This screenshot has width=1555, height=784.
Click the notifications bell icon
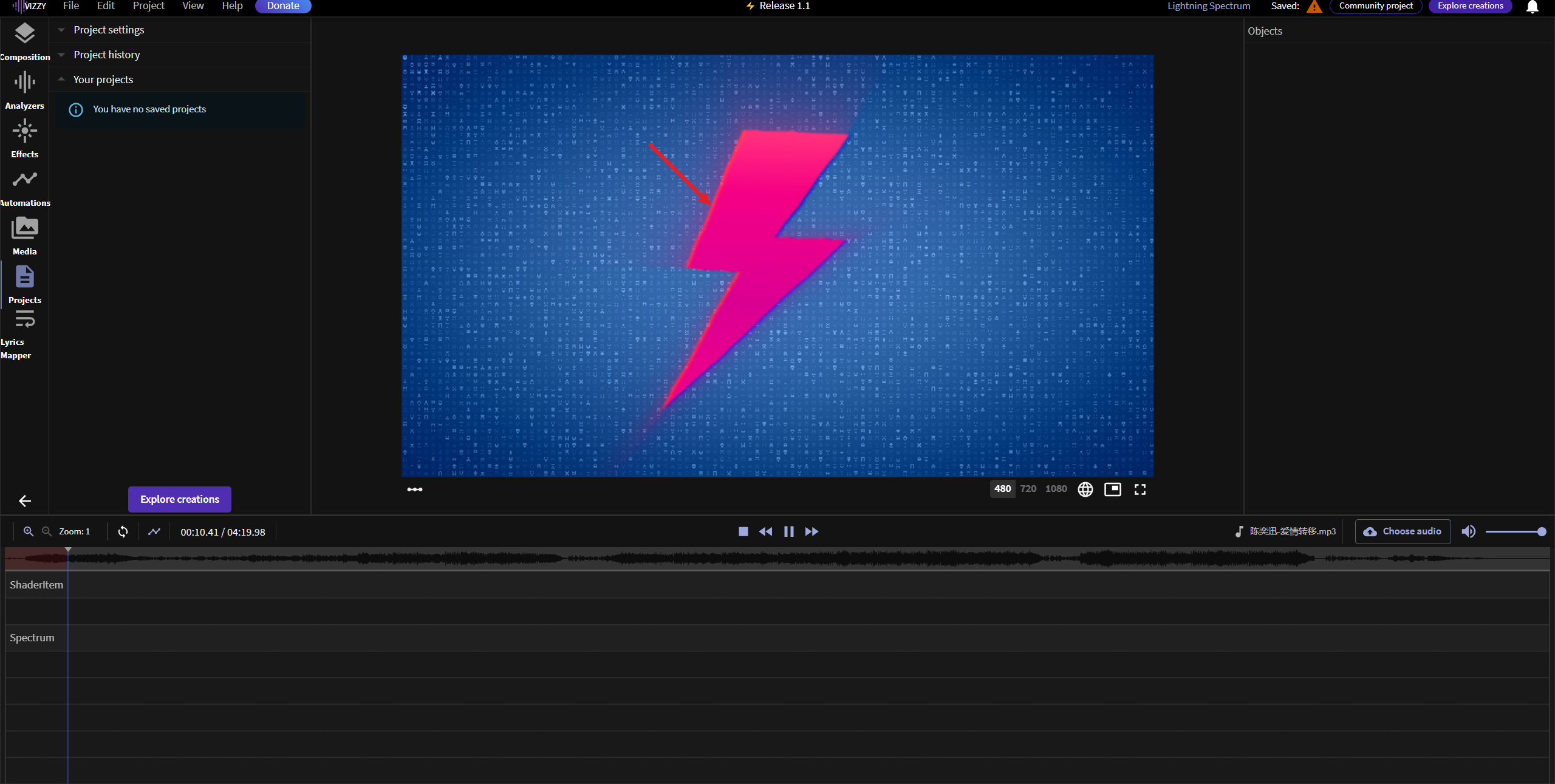1532,7
